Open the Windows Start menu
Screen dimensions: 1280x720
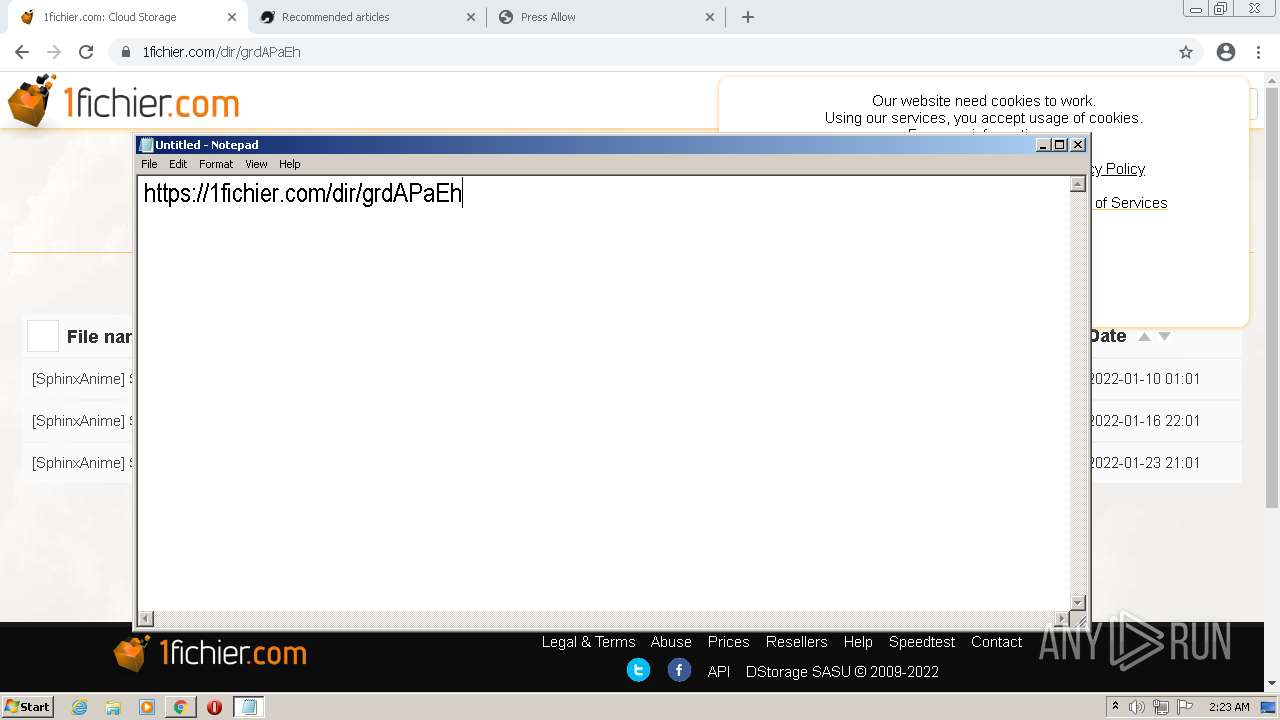pyautogui.click(x=28, y=706)
